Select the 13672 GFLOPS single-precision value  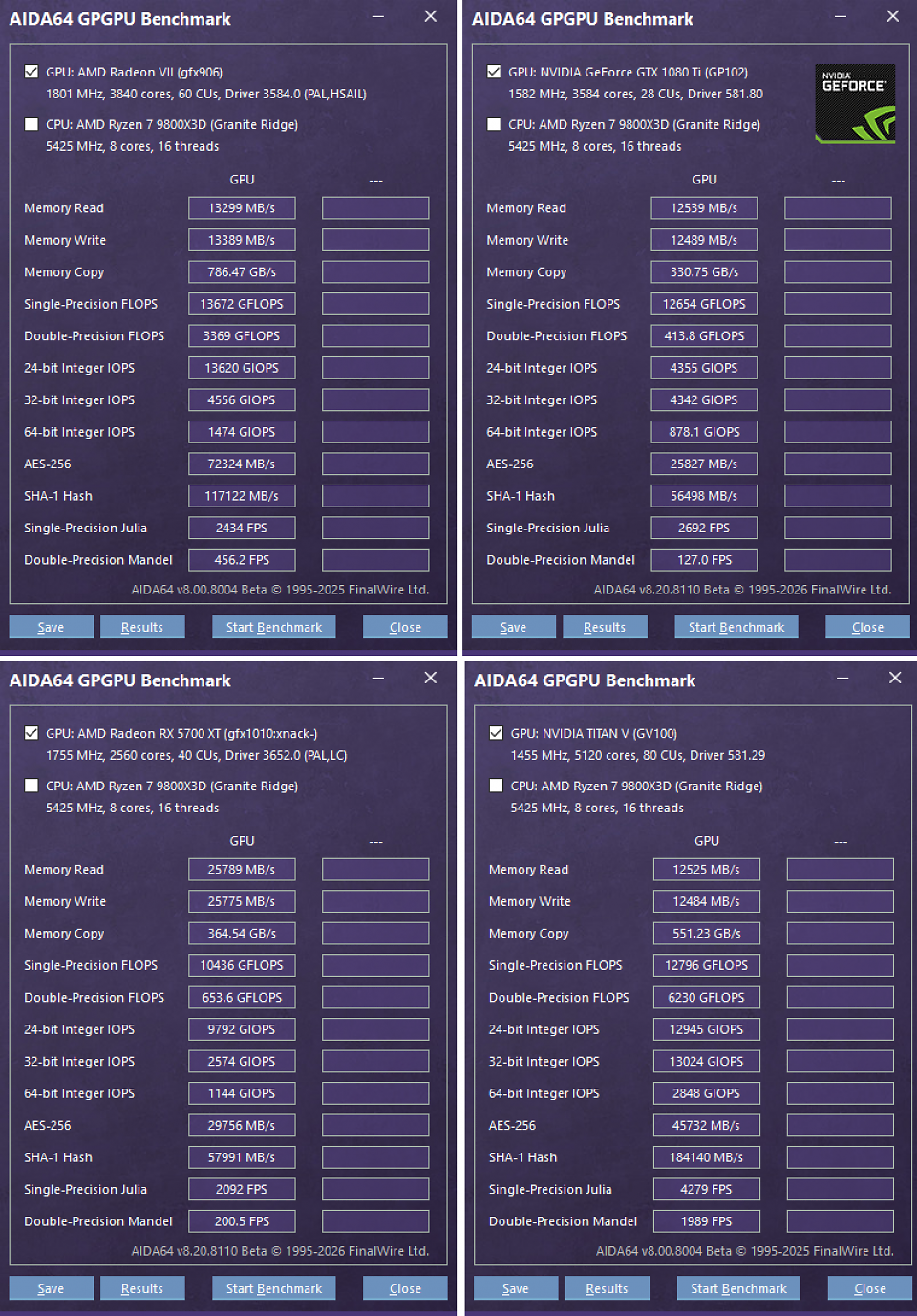242,304
